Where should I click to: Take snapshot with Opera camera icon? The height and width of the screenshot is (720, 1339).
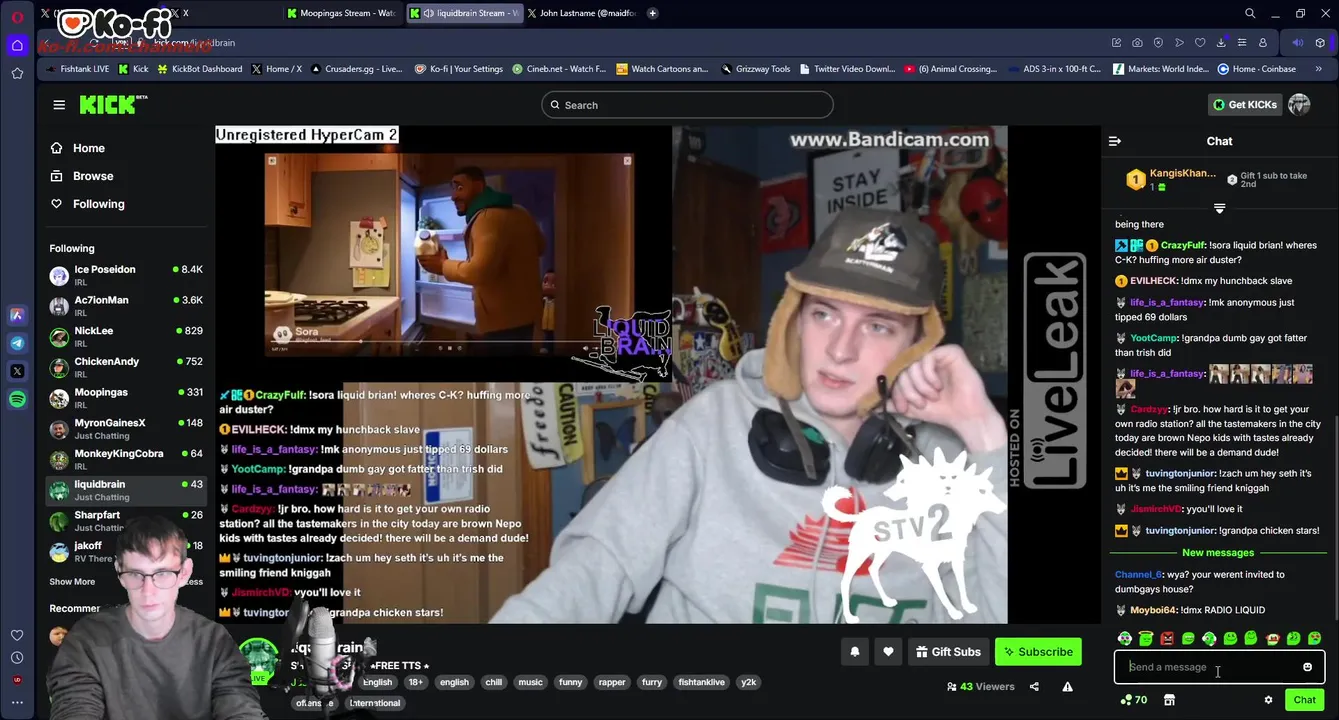click(1137, 43)
